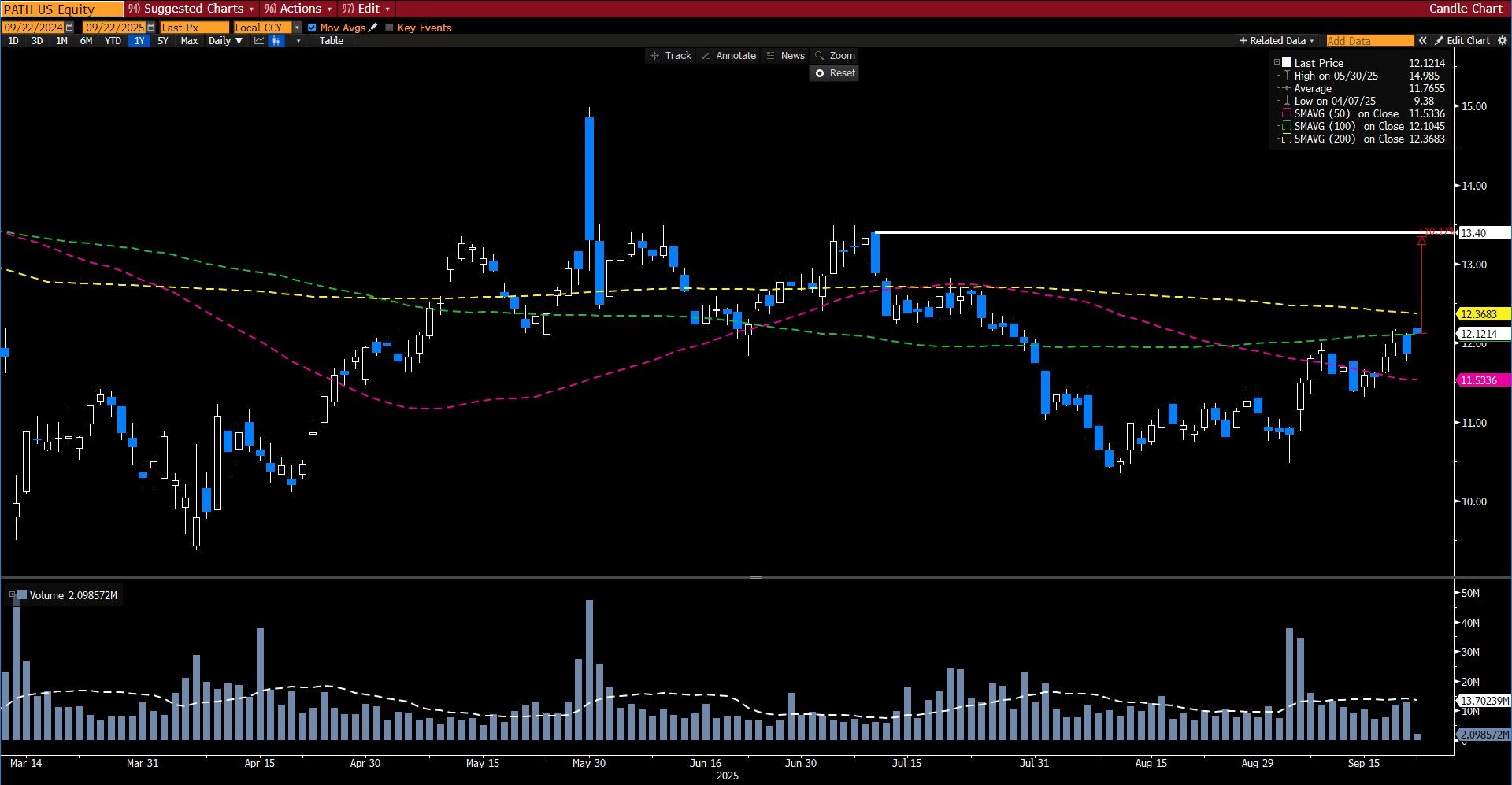Click the 13.70239M volume average label
The image size is (1512, 785).
point(1484,701)
